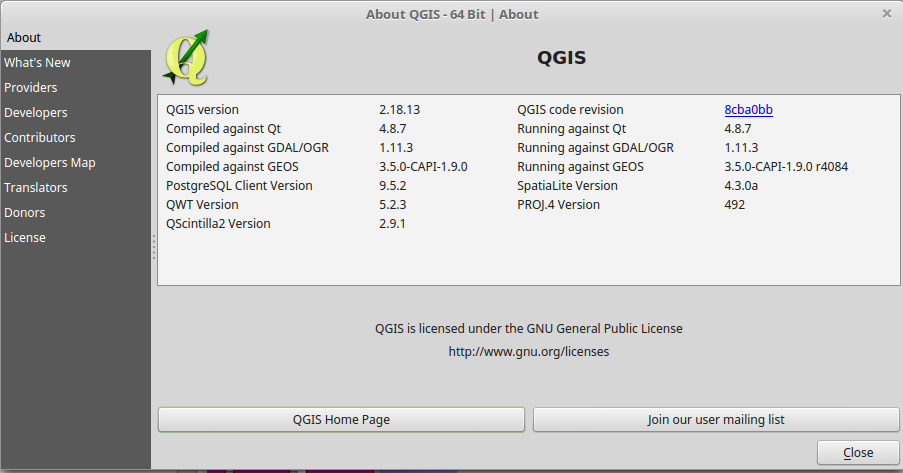Select the QGIS version value 2.18.13
Viewport: 903px width, 473px height.
click(399, 109)
